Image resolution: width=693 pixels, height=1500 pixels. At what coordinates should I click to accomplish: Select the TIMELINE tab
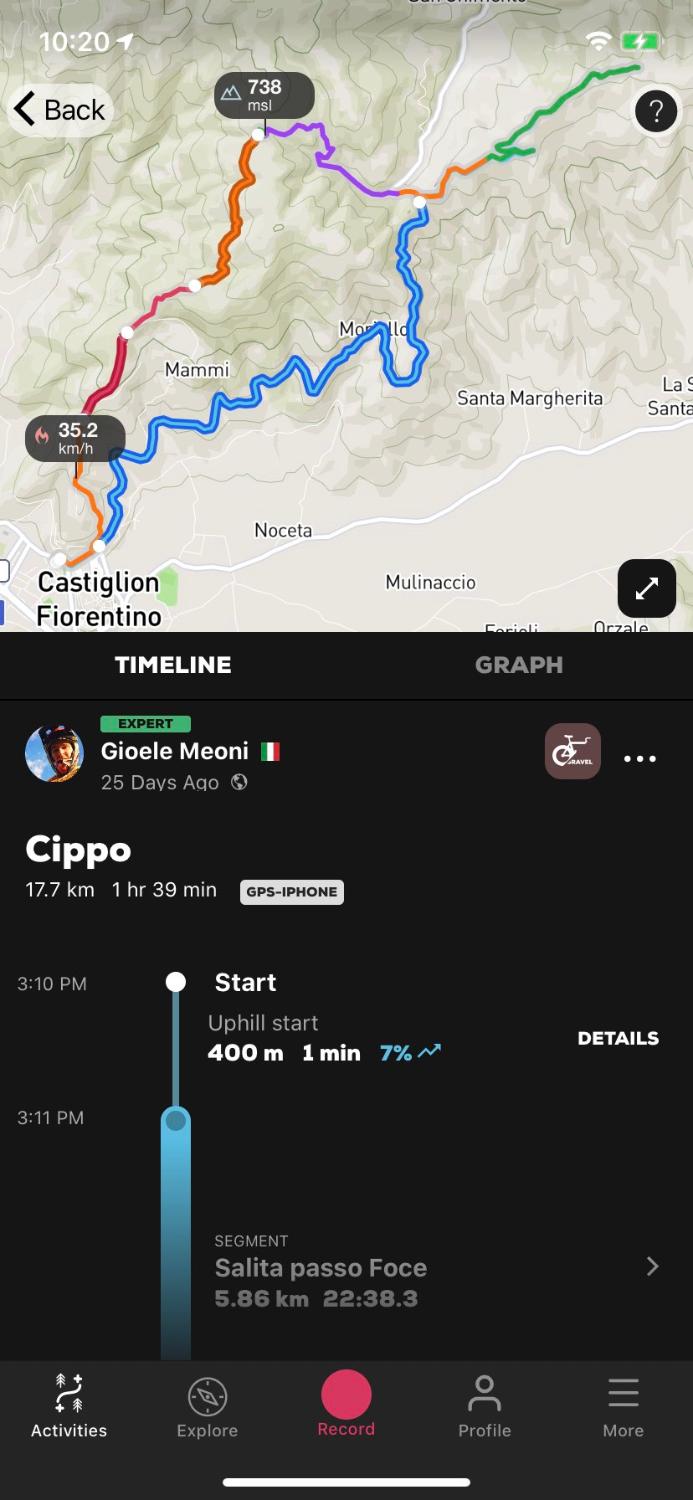click(x=173, y=665)
